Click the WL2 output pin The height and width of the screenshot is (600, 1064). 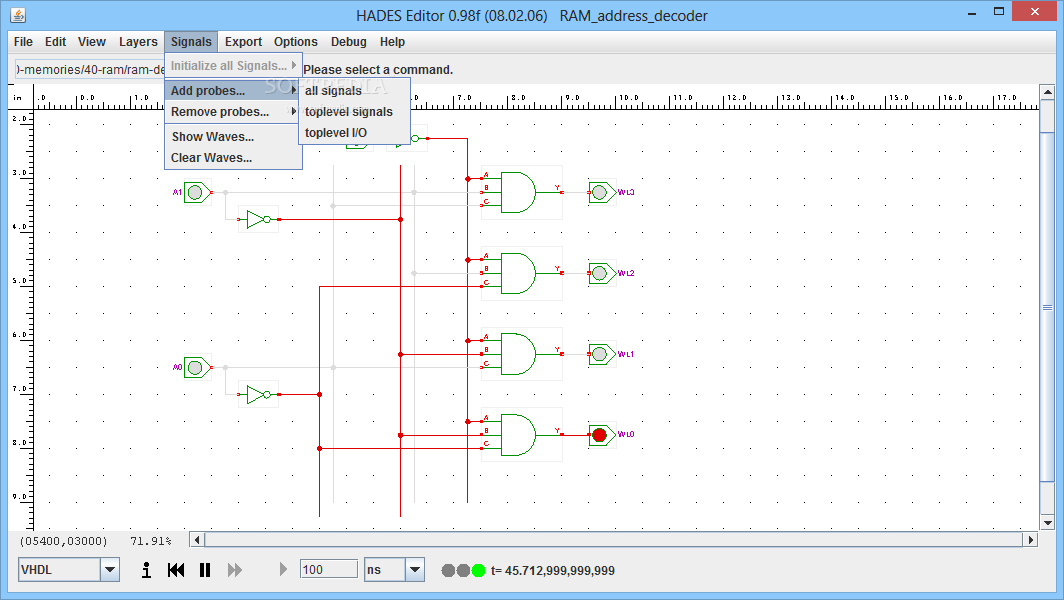[601, 274]
